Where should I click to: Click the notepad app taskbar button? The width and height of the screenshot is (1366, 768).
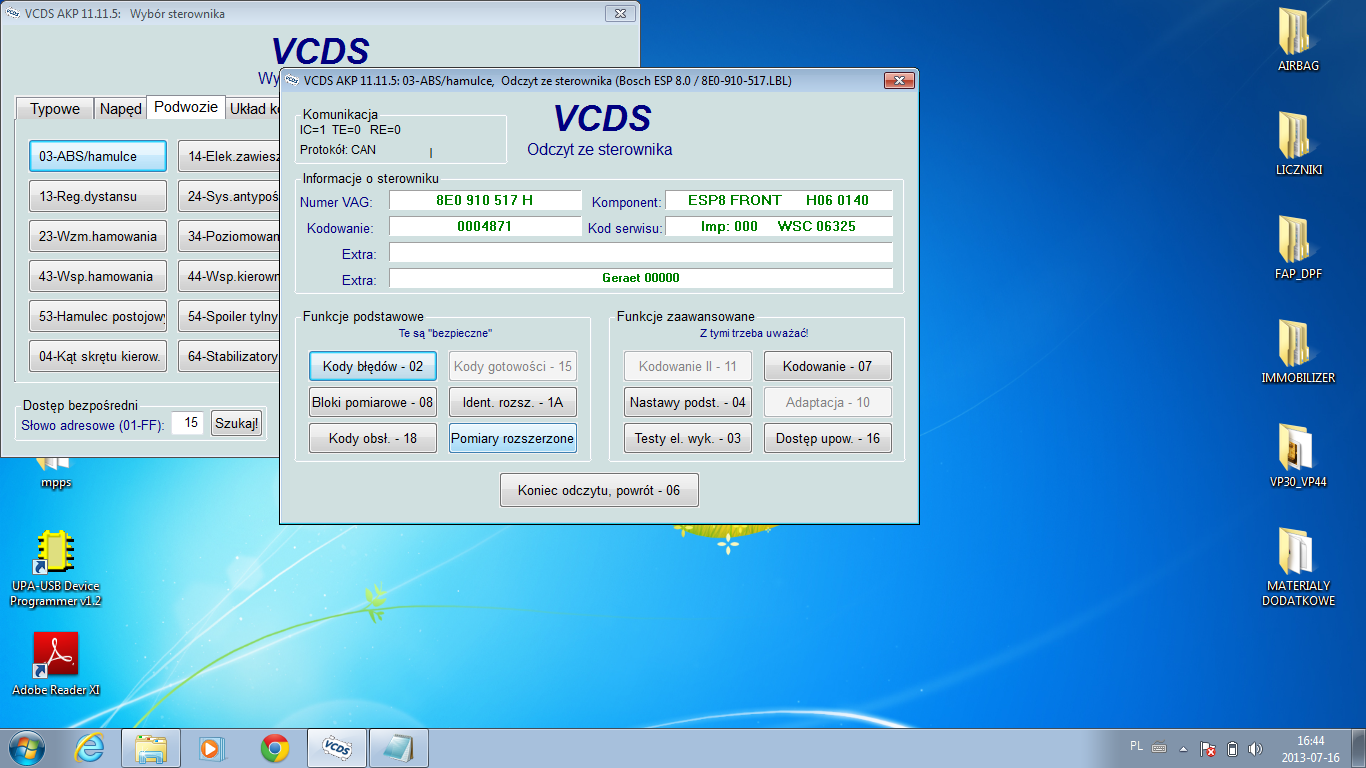click(x=399, y=747)
